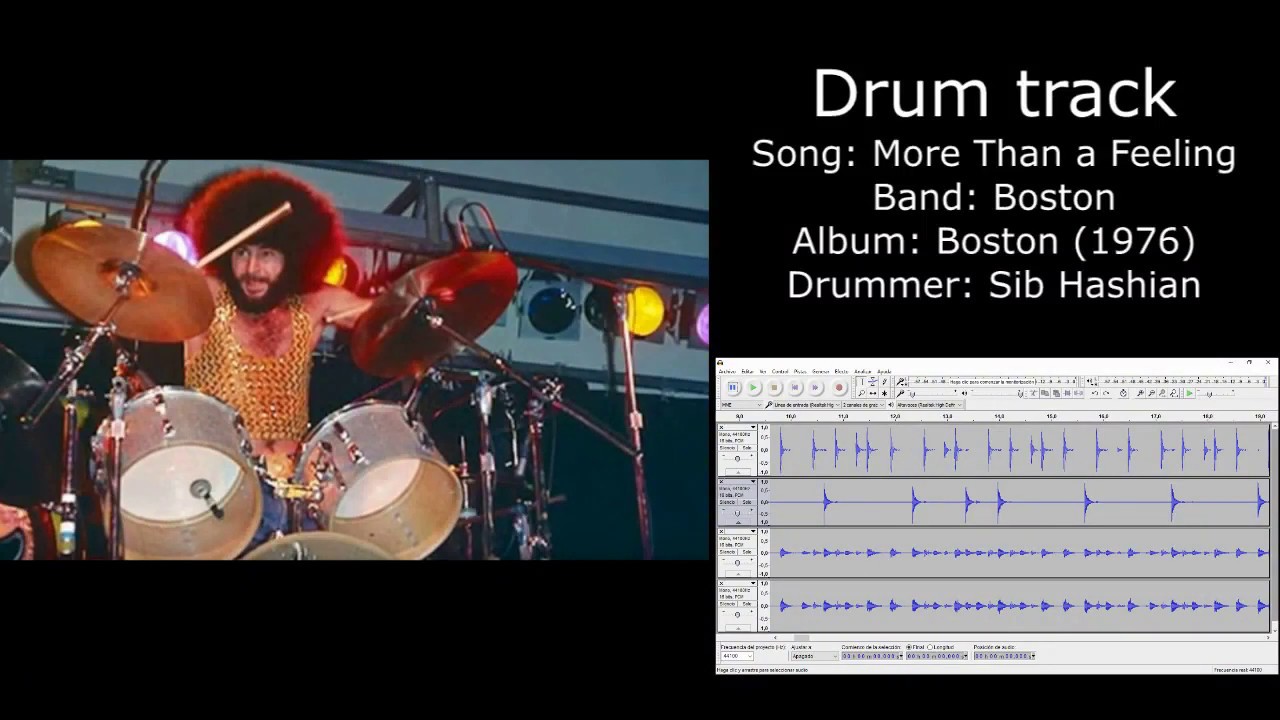This screenshot has width=1280, height=720.
Task: Click the Zoom In magnifier icon
Action: pos(1140,393)
